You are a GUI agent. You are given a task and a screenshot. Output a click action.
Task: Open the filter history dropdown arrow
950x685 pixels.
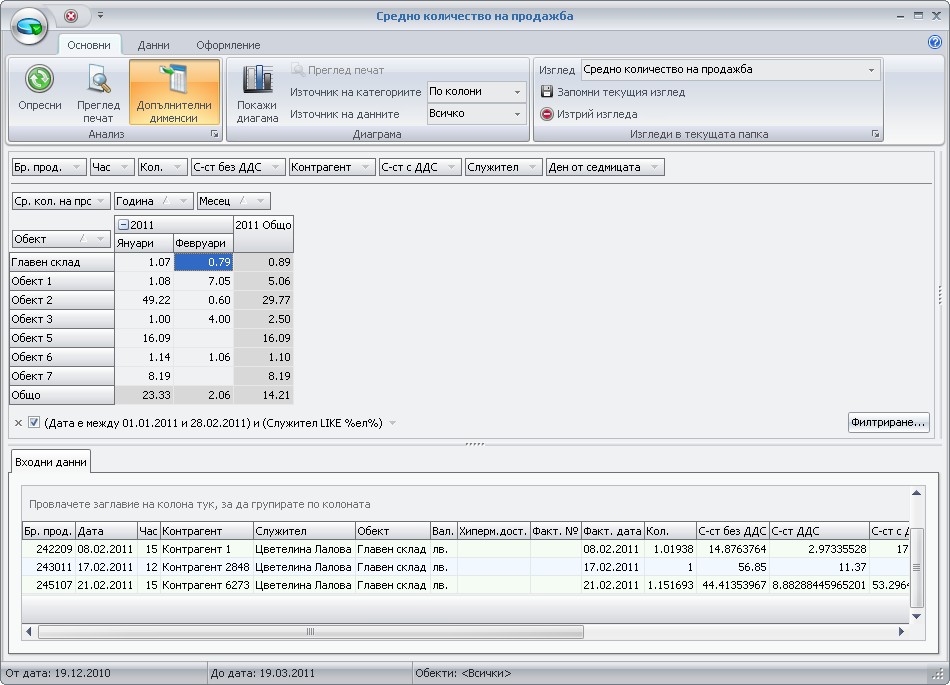pyautogui.click(x=393, y=423)
